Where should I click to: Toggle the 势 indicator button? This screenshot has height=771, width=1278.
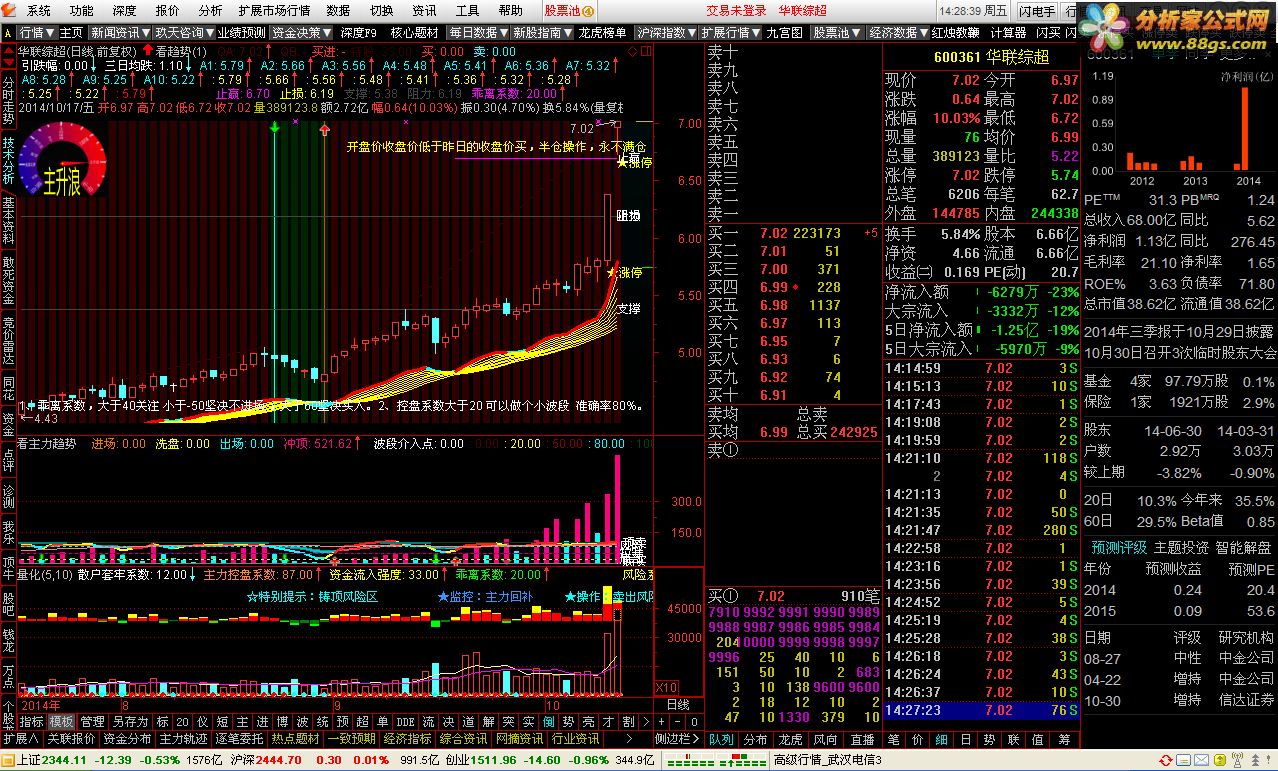(x=568, y=721)
